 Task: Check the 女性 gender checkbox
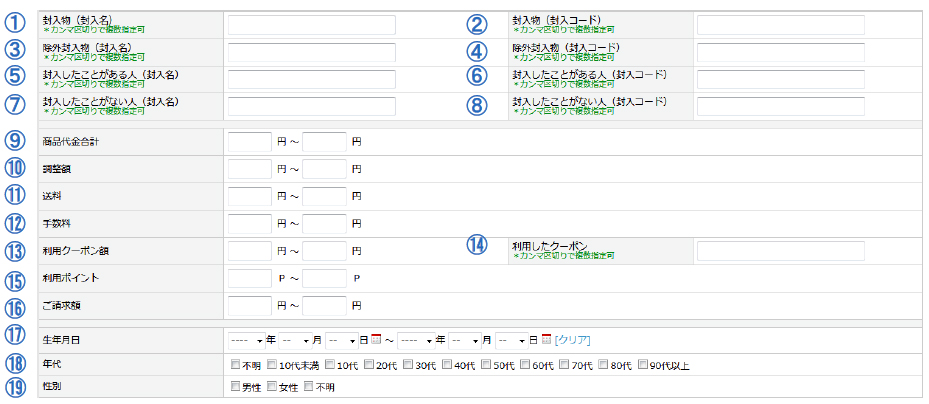tap(272, 387)
